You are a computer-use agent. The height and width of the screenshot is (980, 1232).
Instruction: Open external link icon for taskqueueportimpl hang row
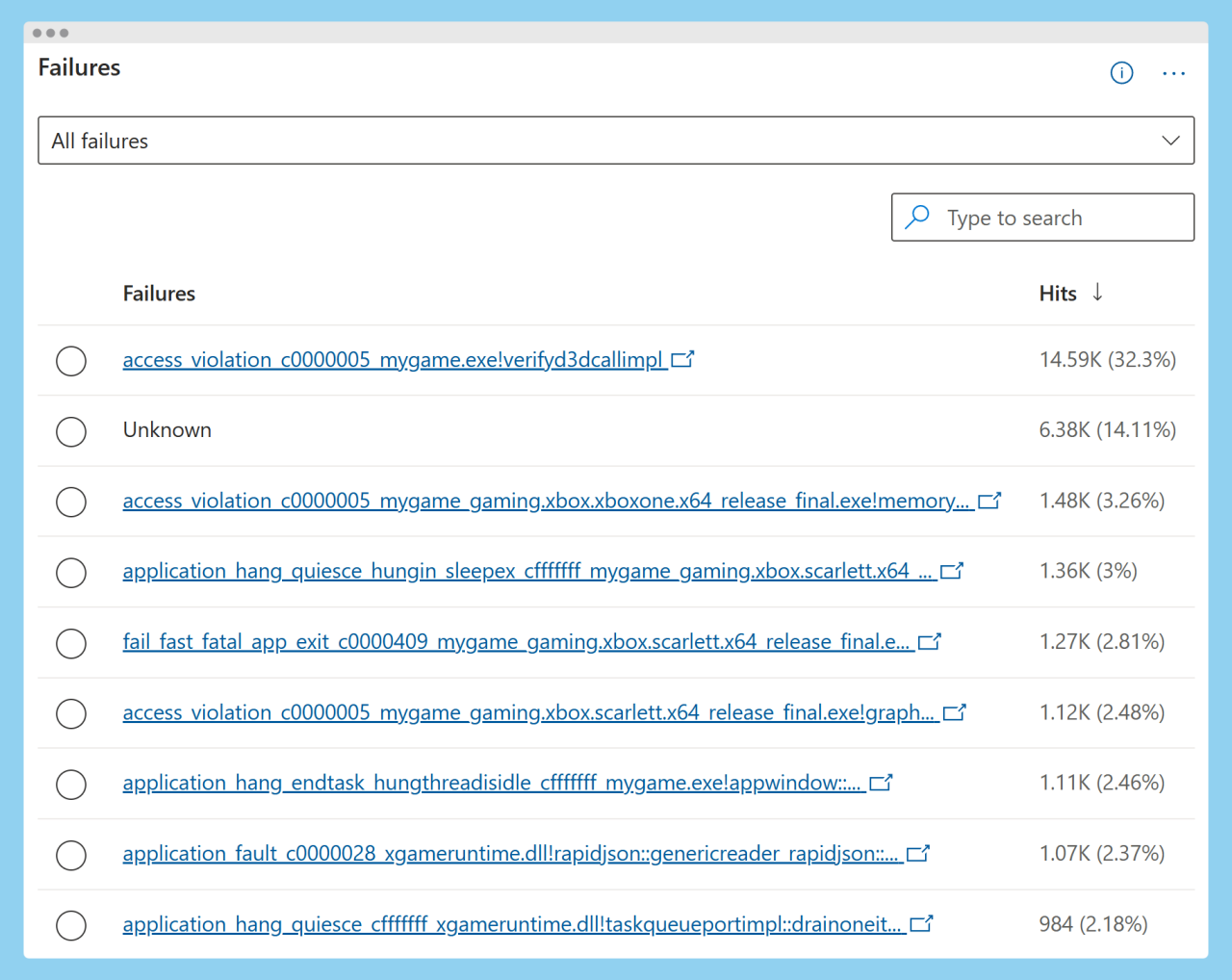(x=921, y=924)
